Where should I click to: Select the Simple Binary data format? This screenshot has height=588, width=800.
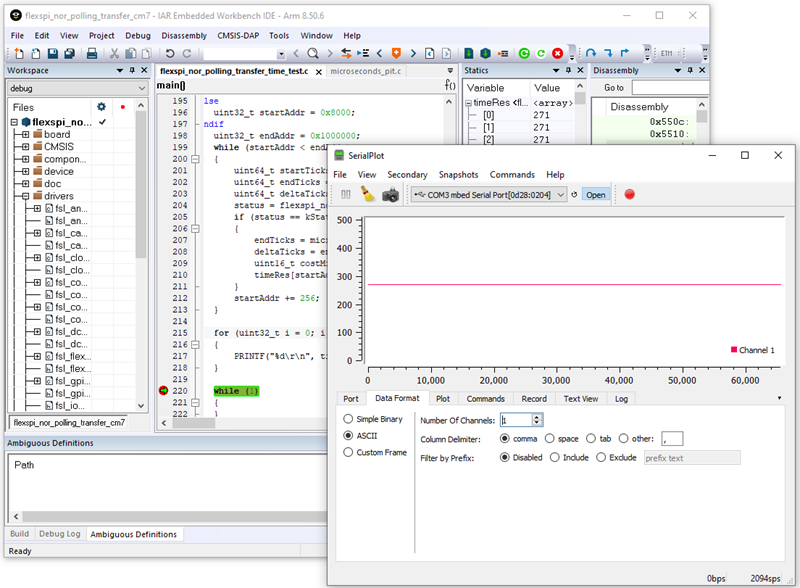[348, 419]
